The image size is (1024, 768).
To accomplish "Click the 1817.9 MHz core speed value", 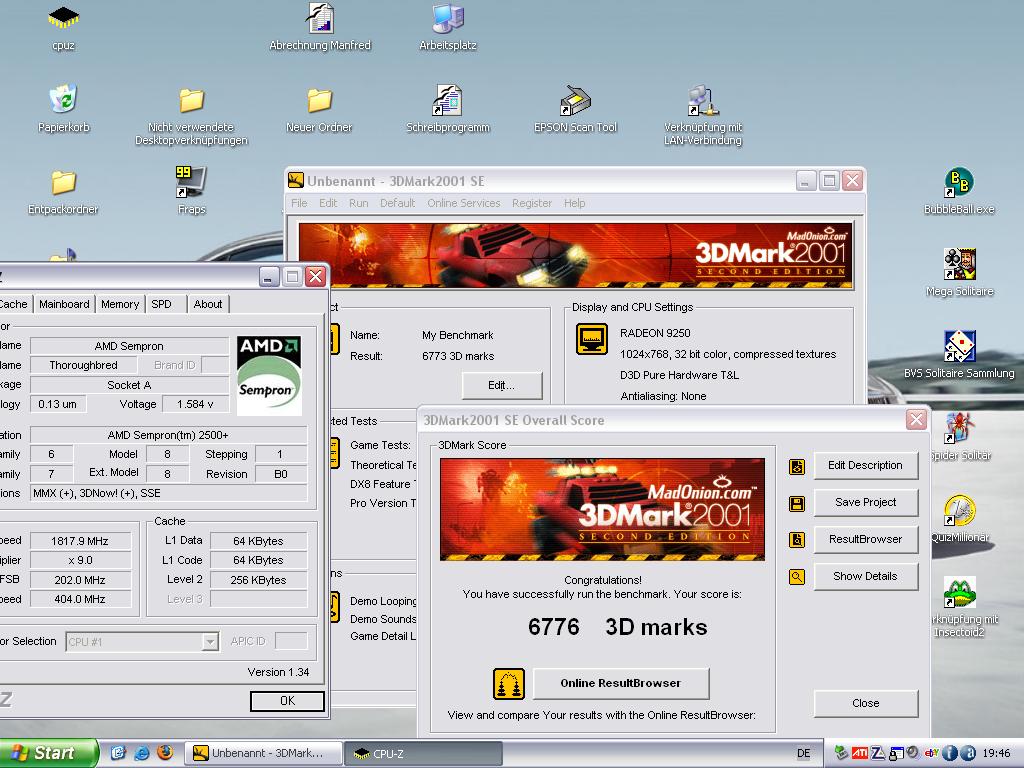I will (80, 541).
